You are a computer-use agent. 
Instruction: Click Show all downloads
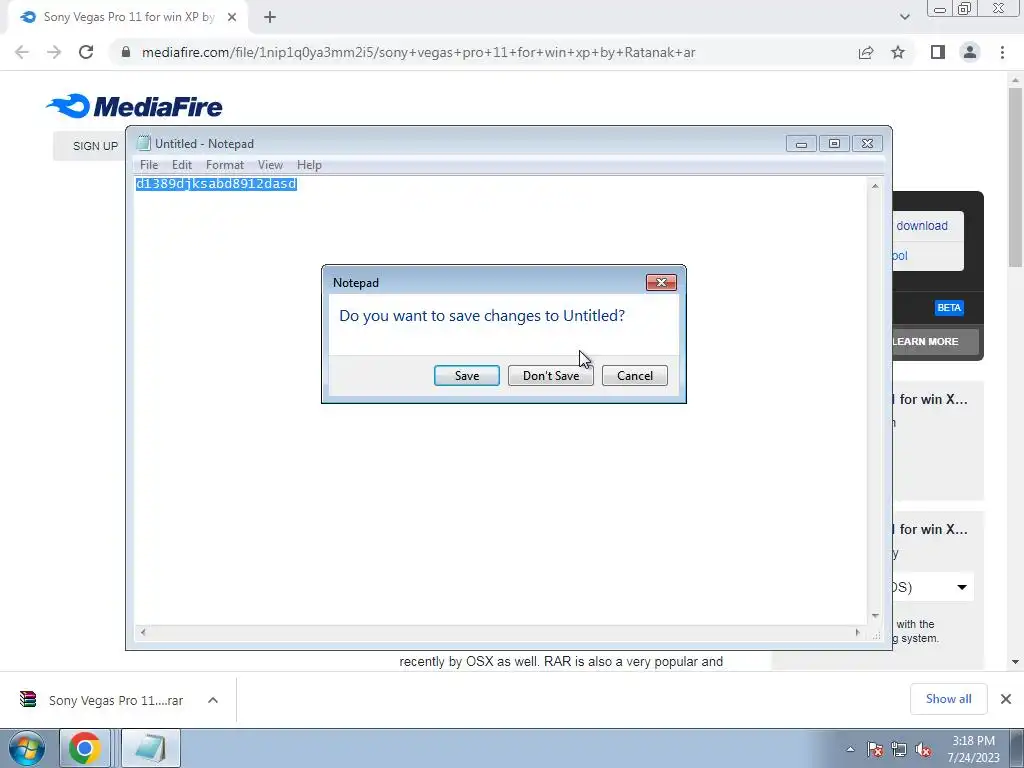pos(948,699)
